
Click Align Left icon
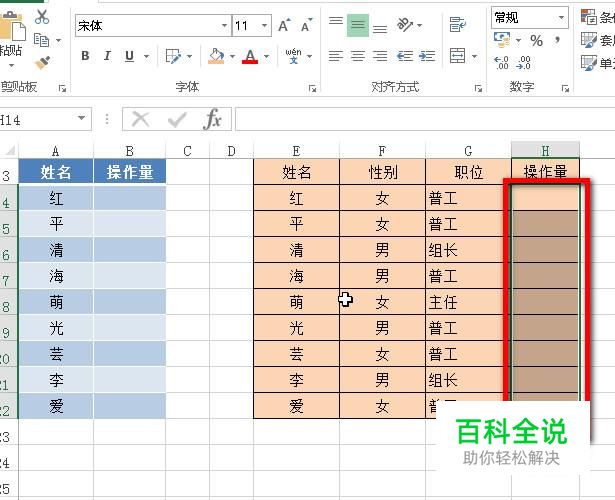click(x=336, y=56)
